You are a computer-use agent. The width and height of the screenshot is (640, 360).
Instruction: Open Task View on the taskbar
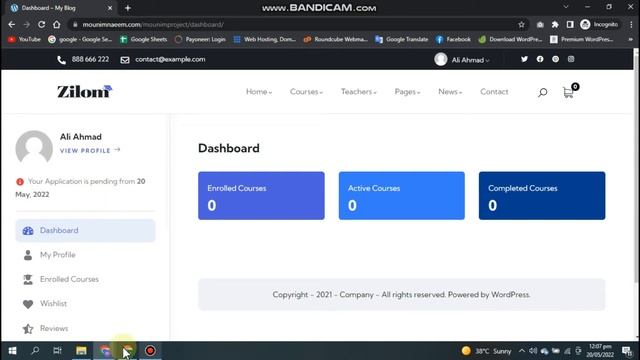coord(58,351)
